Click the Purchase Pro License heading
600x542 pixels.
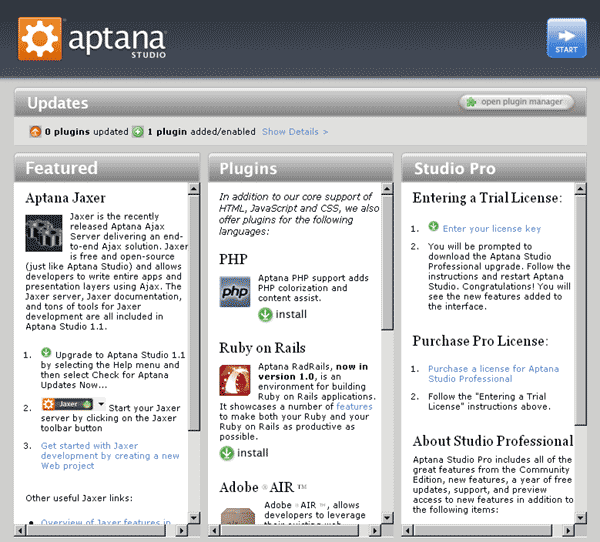[x=481, y=341]
